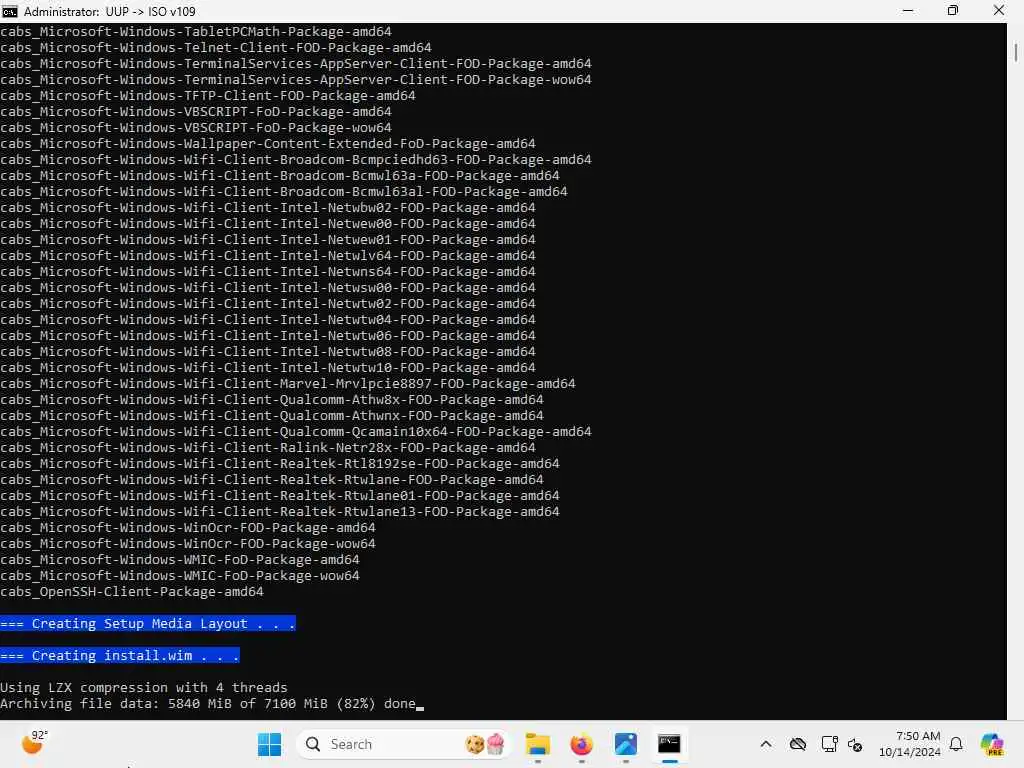Click the line 'Creating install.wim'
Image resolution: width=1024 pixels, height=768 pixels.
point(120,656)
